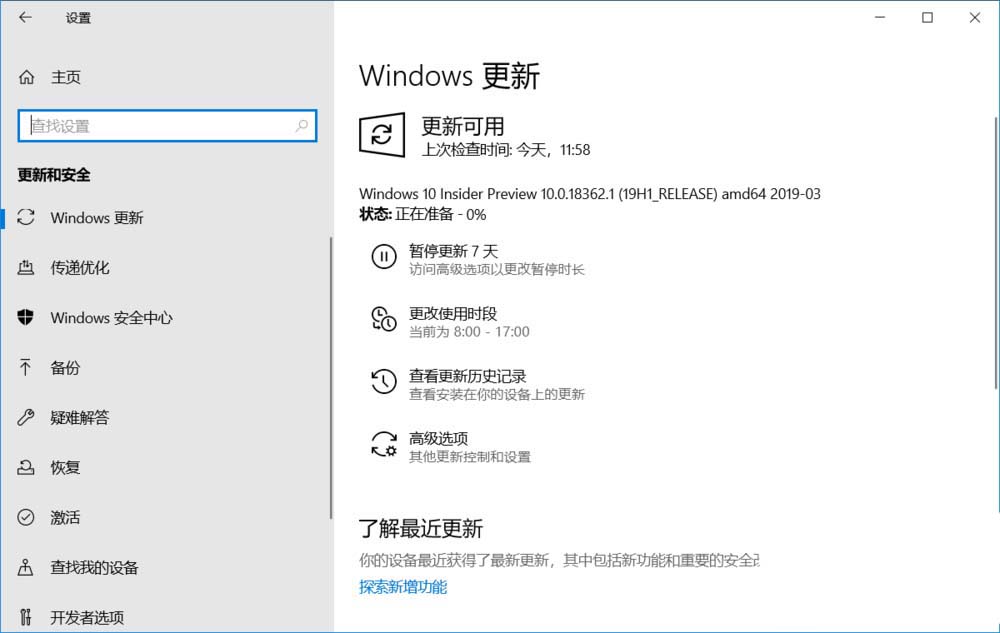This screenshot has width=1000, height=633.
Task: Select the Windows 更新 sync icon in sidebar
Action: click(24, 218)
